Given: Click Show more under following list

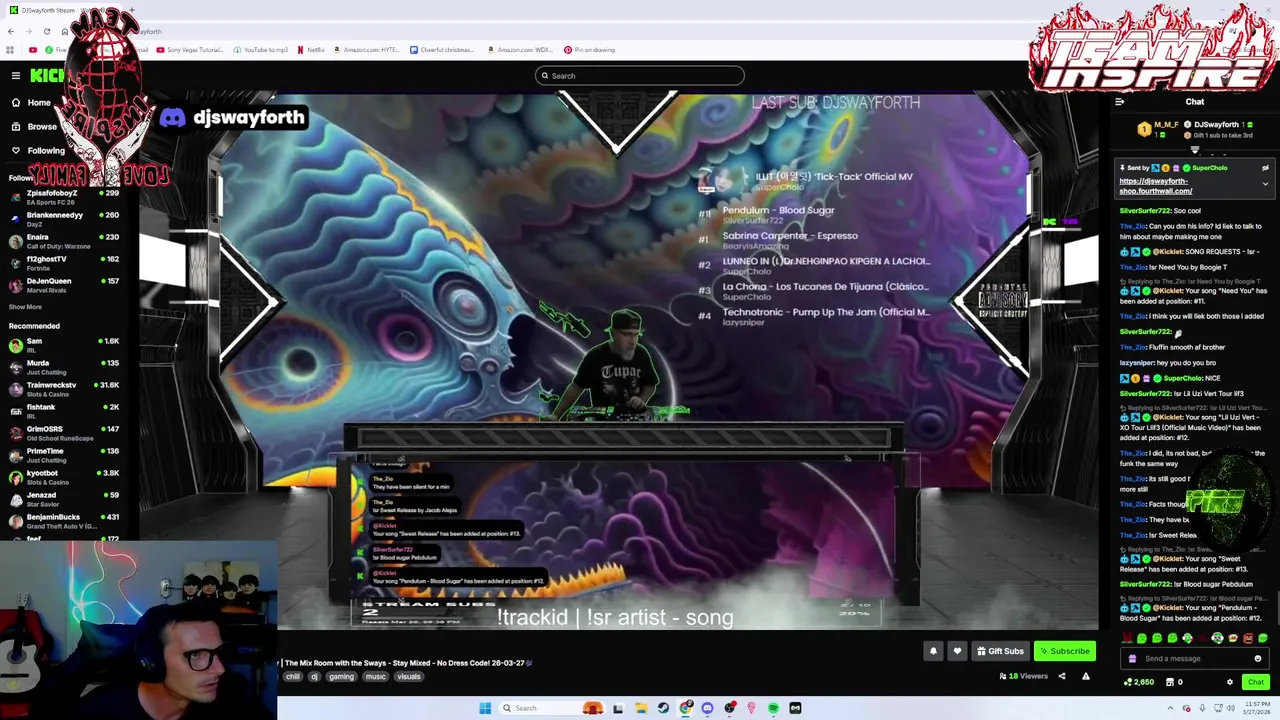Looking at the screenshot, I should (25, 307).
